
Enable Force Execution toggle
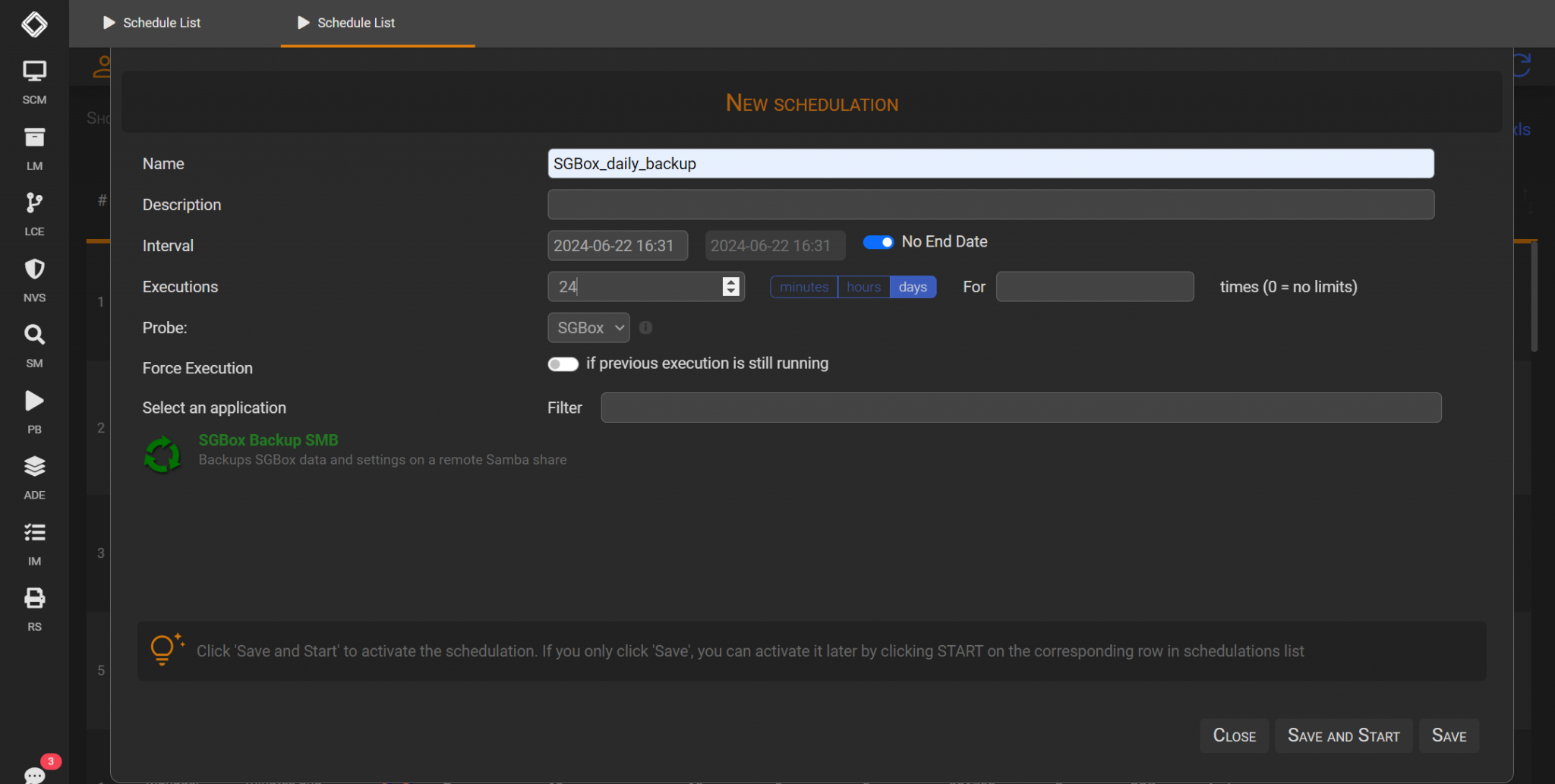pyautogui.click(x=563, y=364)
